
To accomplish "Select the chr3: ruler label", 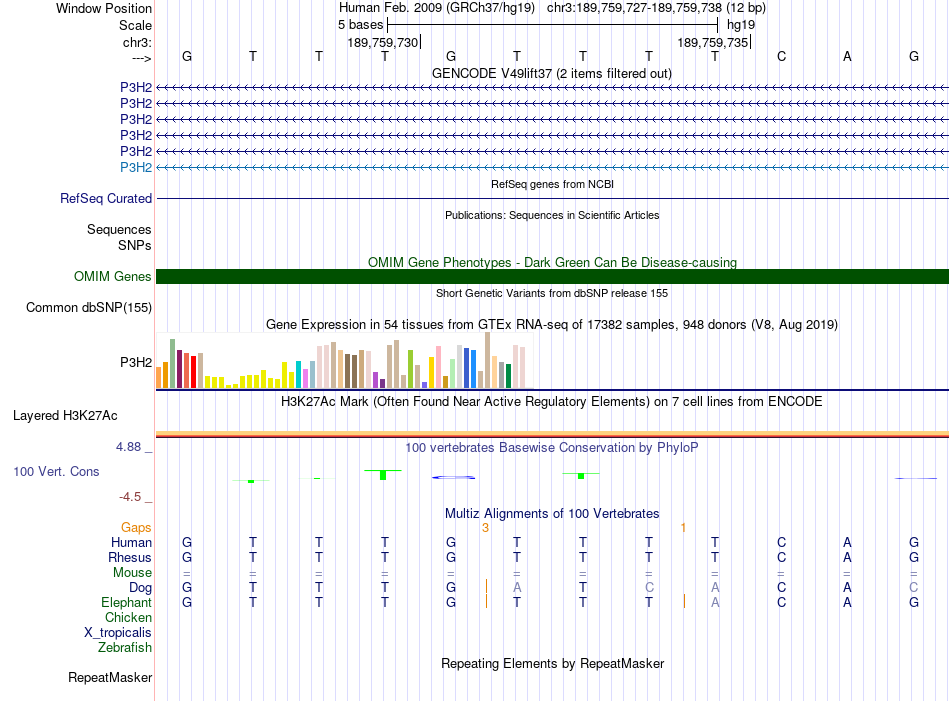I will pyautogui.click(x=137, y=42).
